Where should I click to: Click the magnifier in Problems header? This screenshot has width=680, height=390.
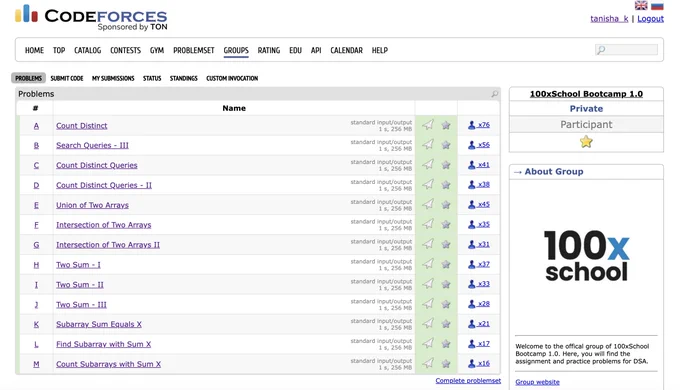coord(494,94)
